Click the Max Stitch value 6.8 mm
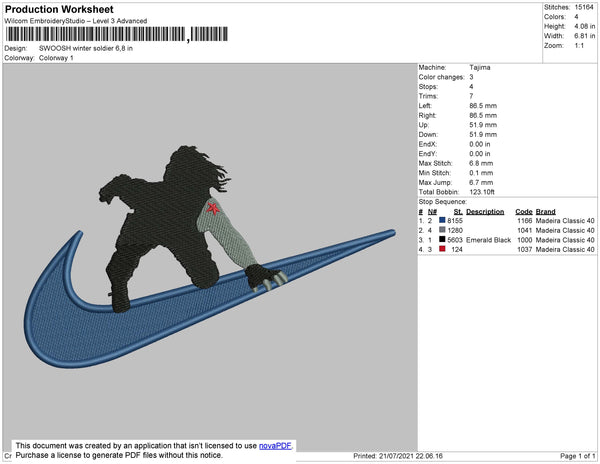This screenshot has height=464, width=600. tap(481, 163)
